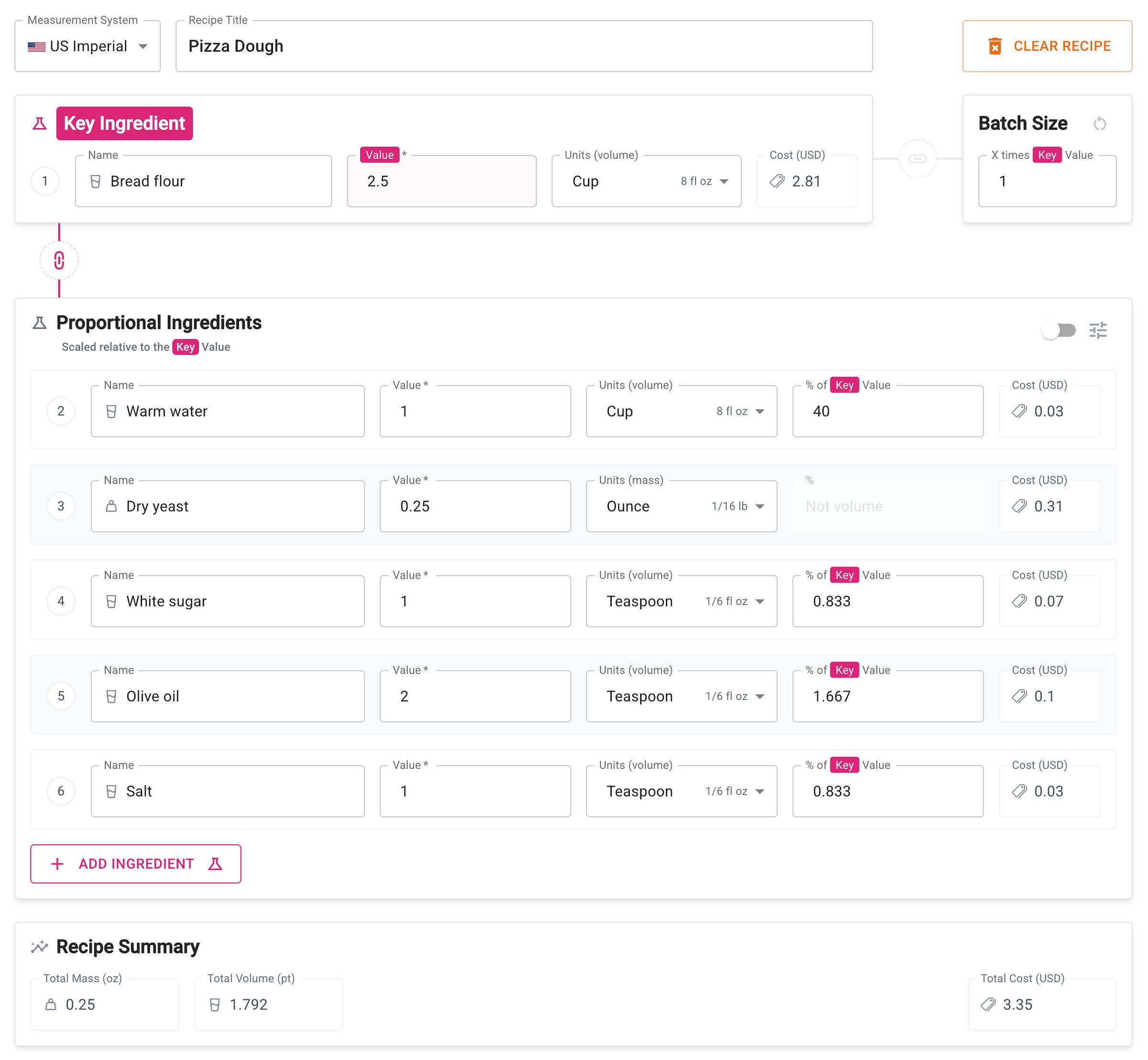Click the flask icon beside Key Ingredient badge
The image size is (1148, 1060).
pos(40,123)
